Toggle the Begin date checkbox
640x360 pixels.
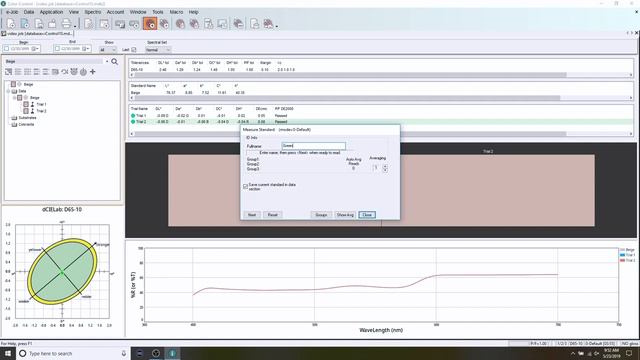tap(7, 49)
